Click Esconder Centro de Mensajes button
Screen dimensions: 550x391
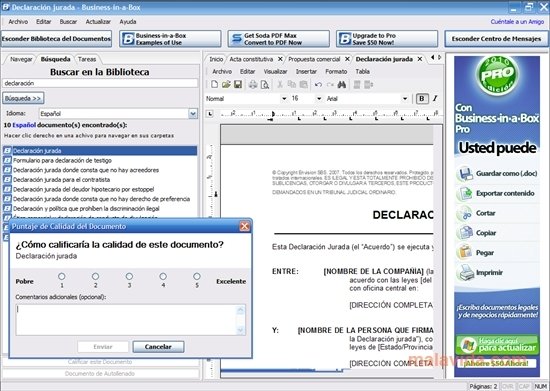[496, 39]
